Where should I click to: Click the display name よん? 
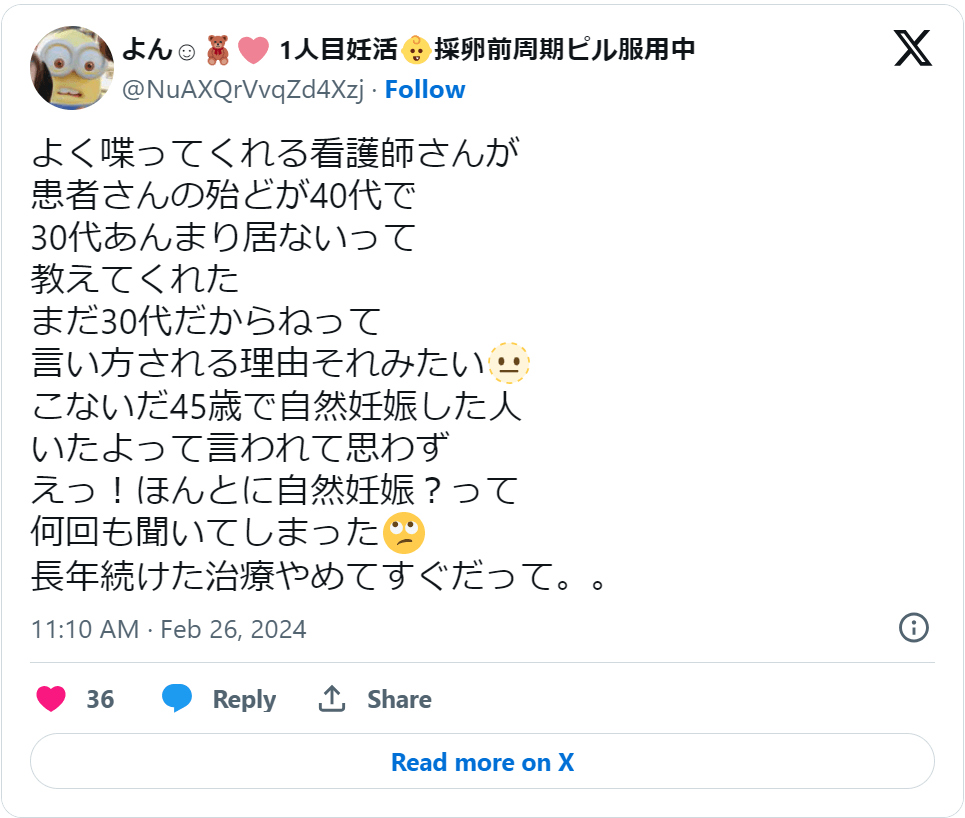click(148, 46)
